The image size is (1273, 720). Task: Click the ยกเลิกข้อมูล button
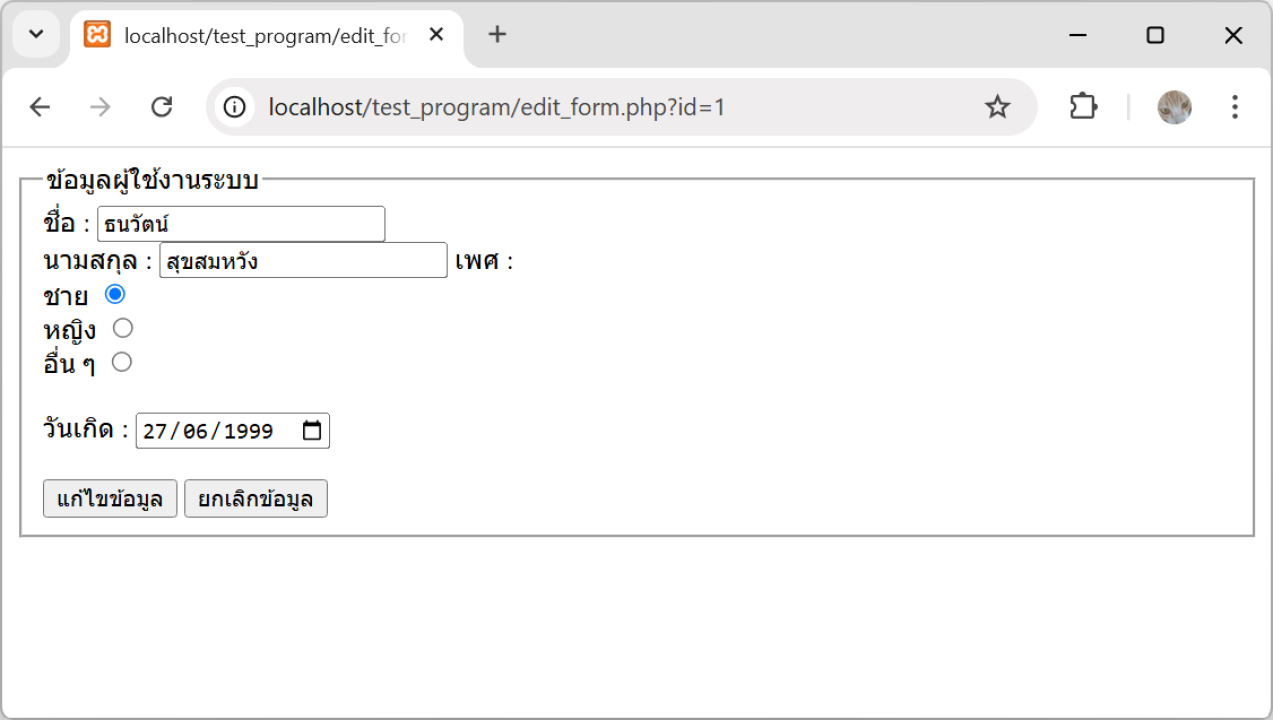(x=256, y=499)
